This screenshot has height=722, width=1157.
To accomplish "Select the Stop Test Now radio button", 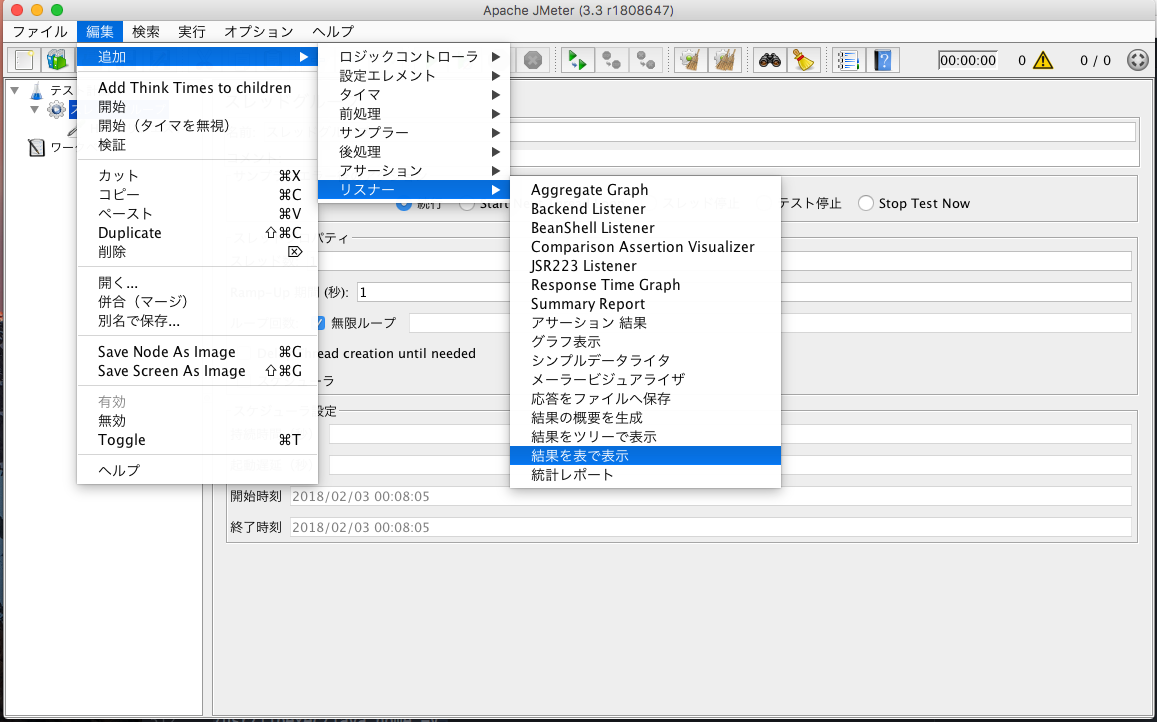I will point(866,203).
